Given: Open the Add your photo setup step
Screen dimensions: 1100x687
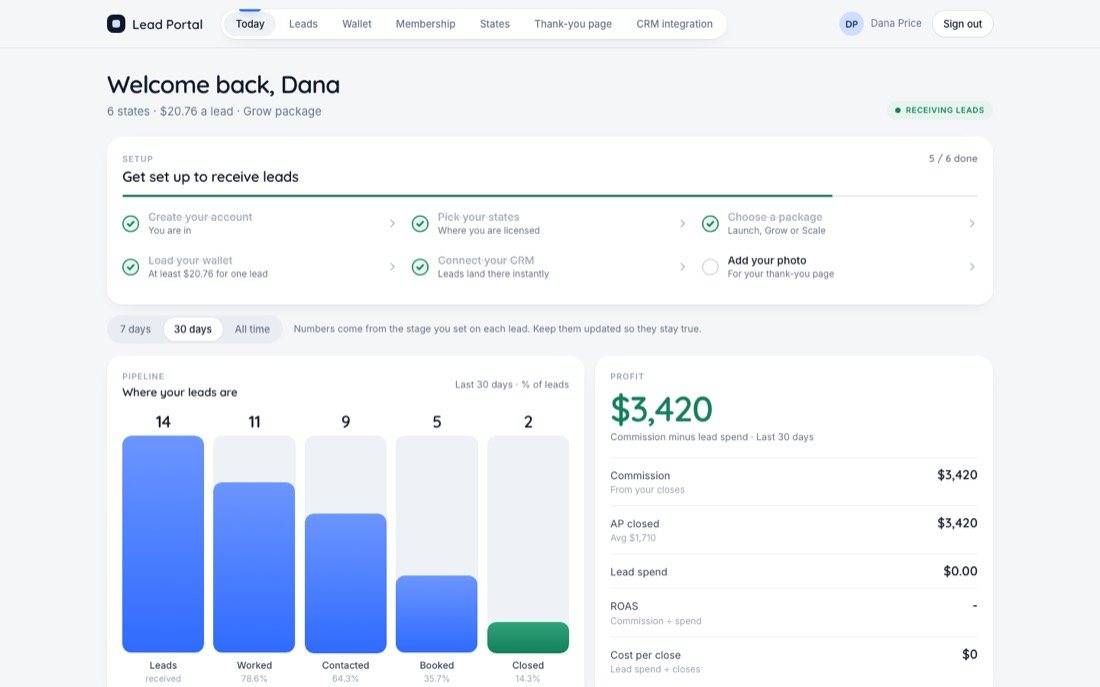Looking at the screenshot, I should click(x=839, y=267).
